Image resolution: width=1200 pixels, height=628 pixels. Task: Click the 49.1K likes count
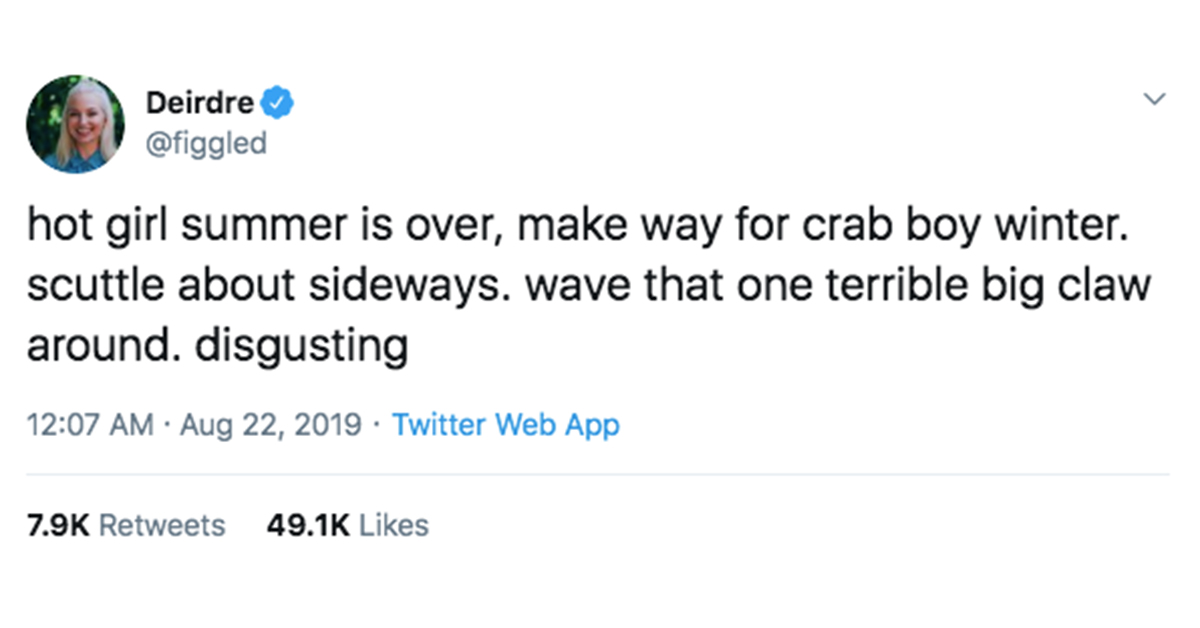(308, 525)
